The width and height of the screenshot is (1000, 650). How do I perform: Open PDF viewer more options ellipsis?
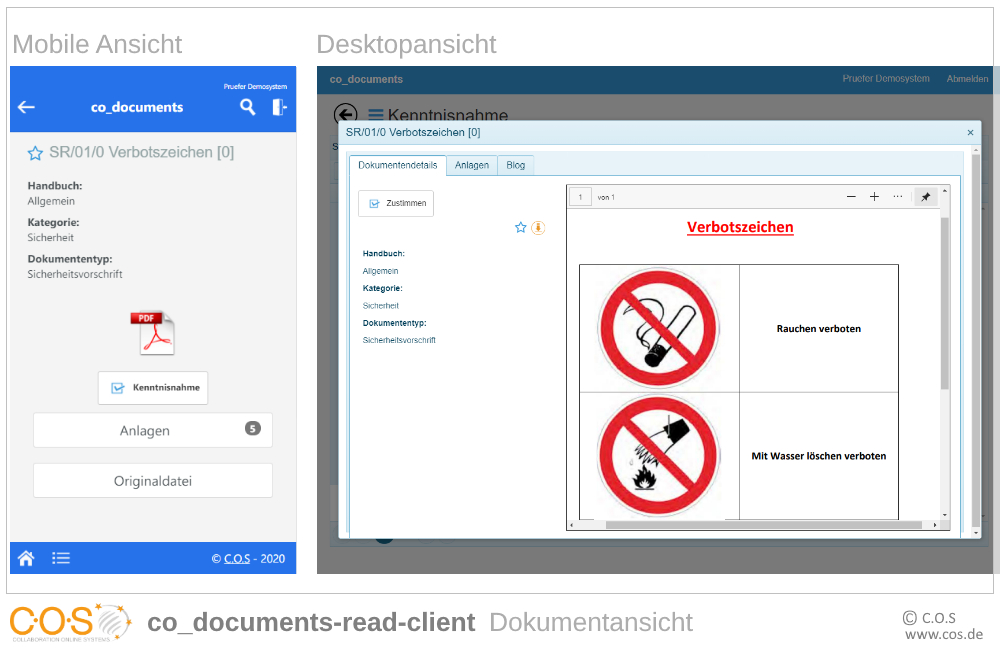pyautogui.click(x=898, y=196)
